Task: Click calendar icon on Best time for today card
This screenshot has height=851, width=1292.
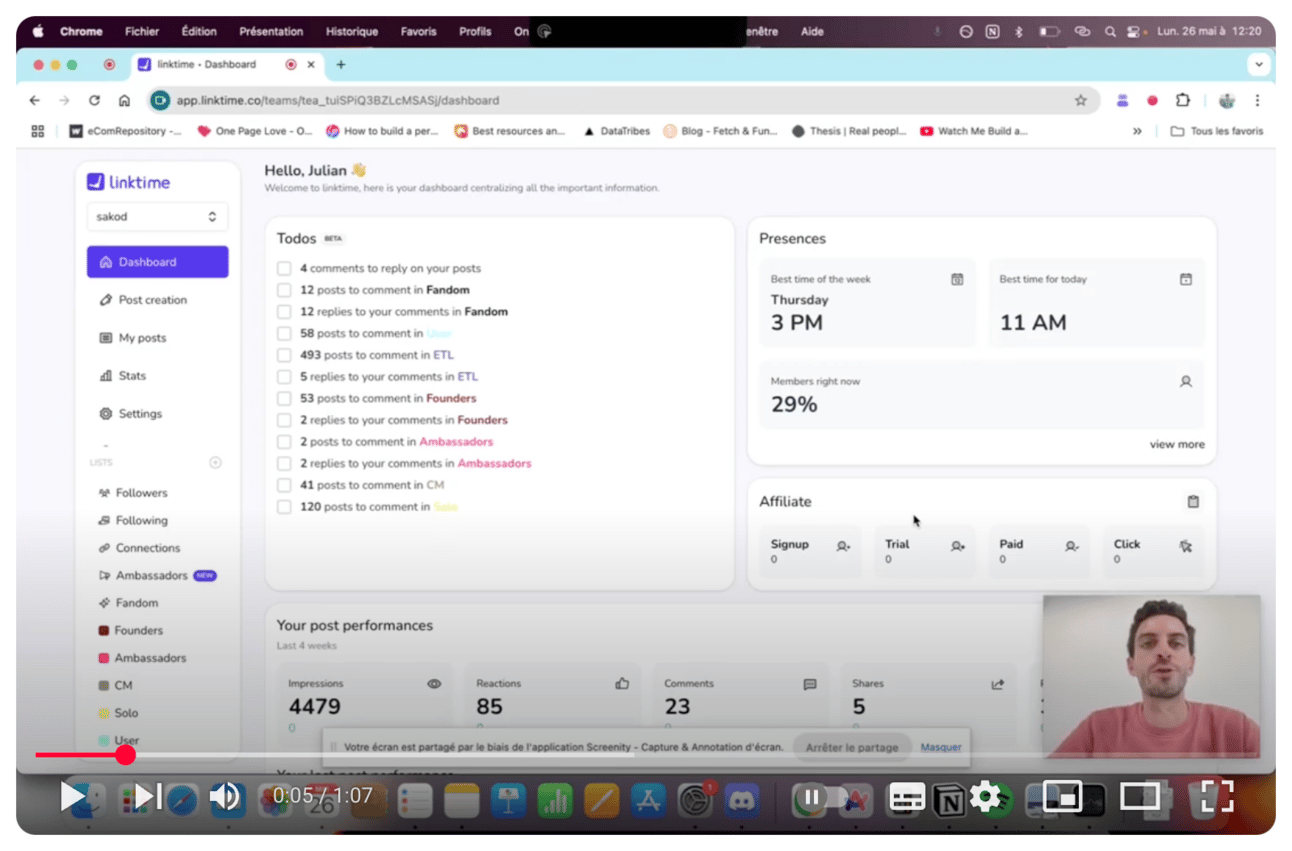Action: pos(1186,279)
